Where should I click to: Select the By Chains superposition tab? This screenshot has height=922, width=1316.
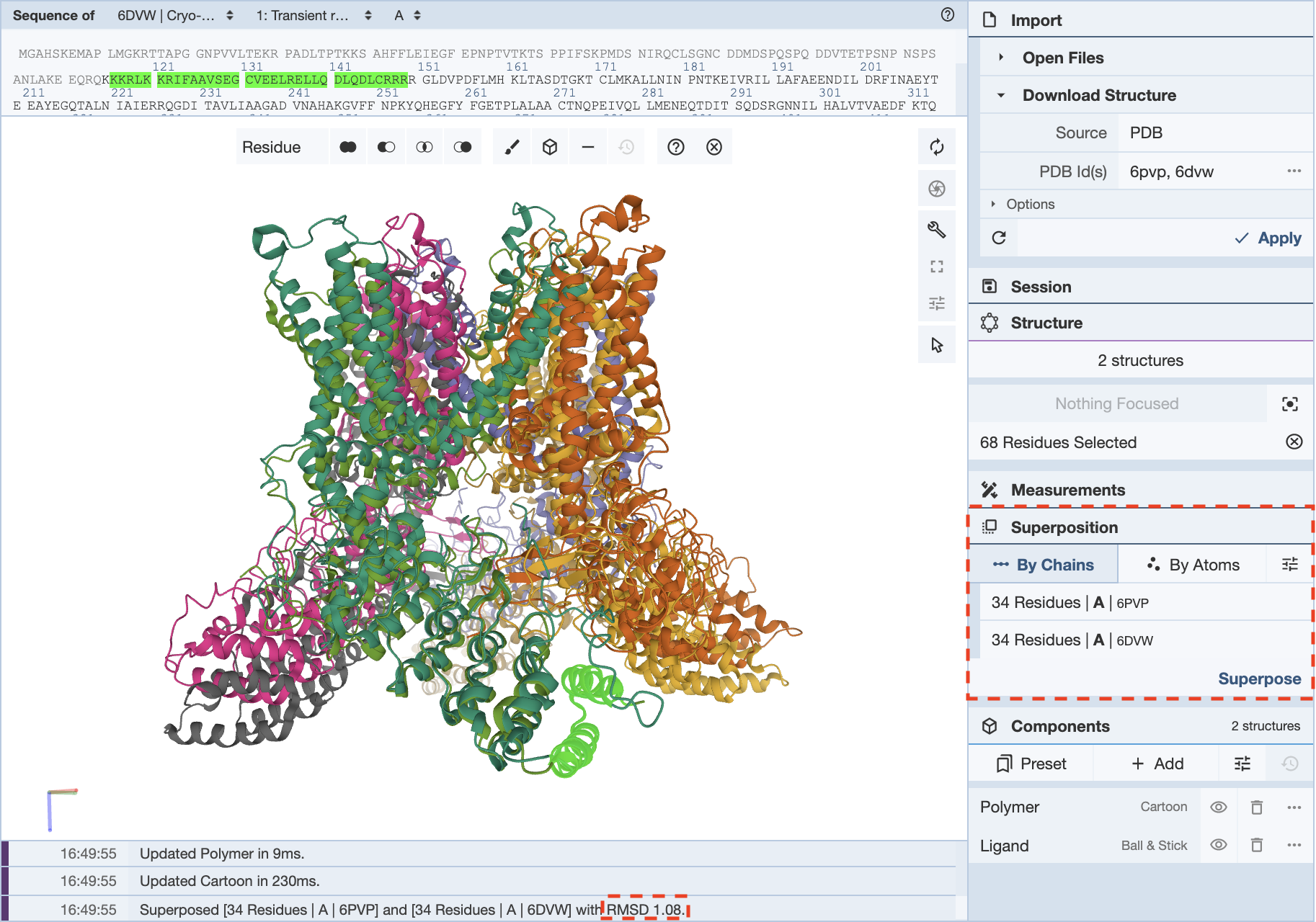1044,565
